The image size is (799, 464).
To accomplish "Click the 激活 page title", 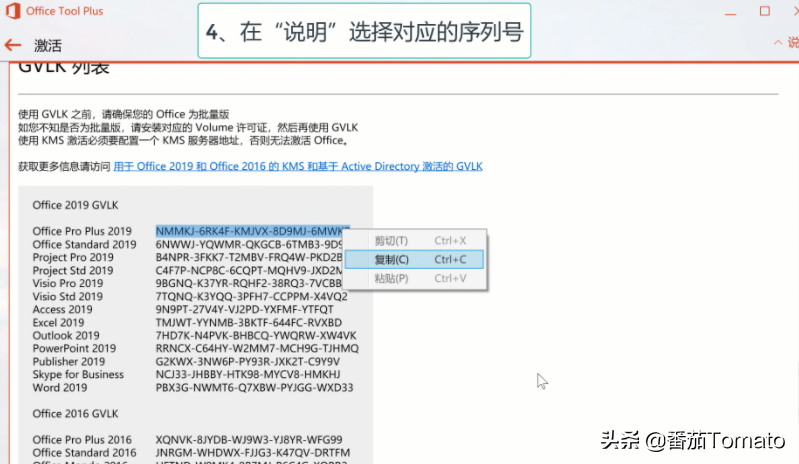I will point(48,46).
